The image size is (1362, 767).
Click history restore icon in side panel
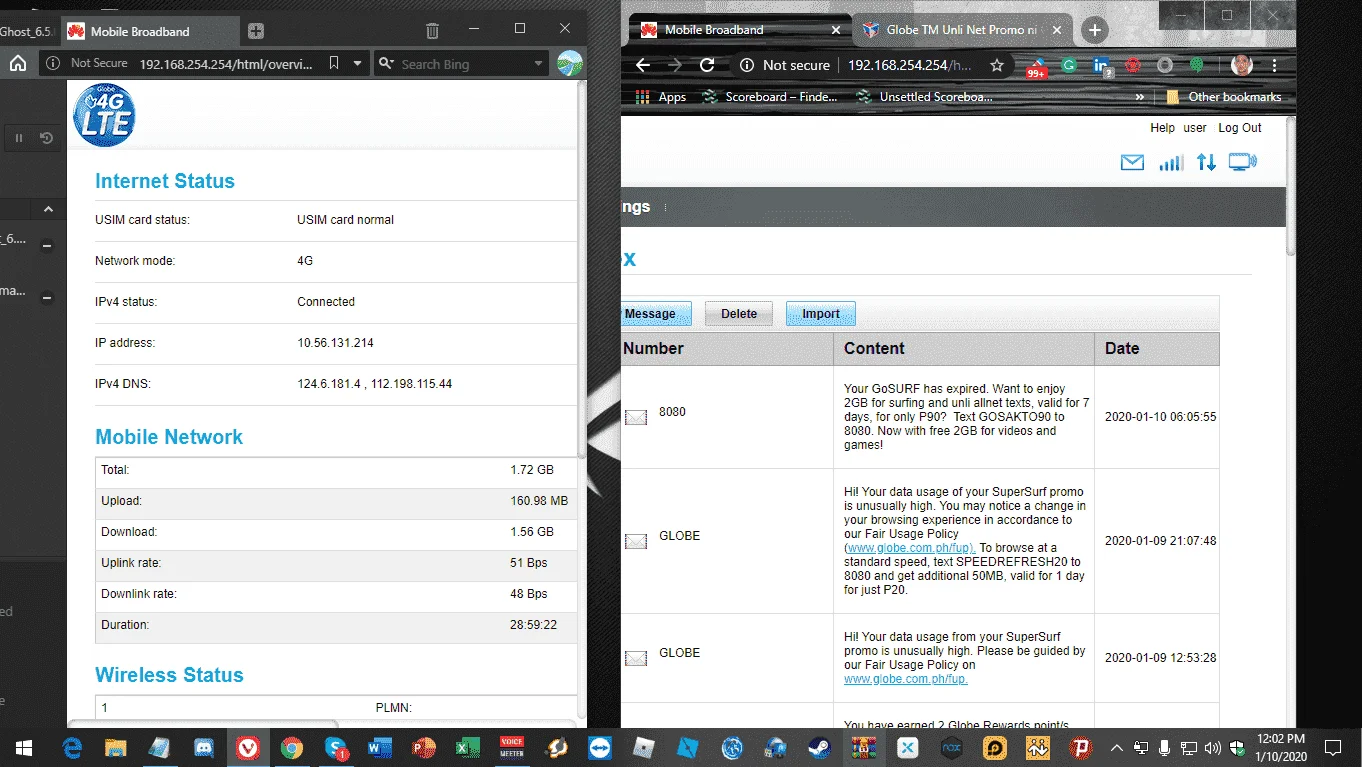(x=46, y=138)
